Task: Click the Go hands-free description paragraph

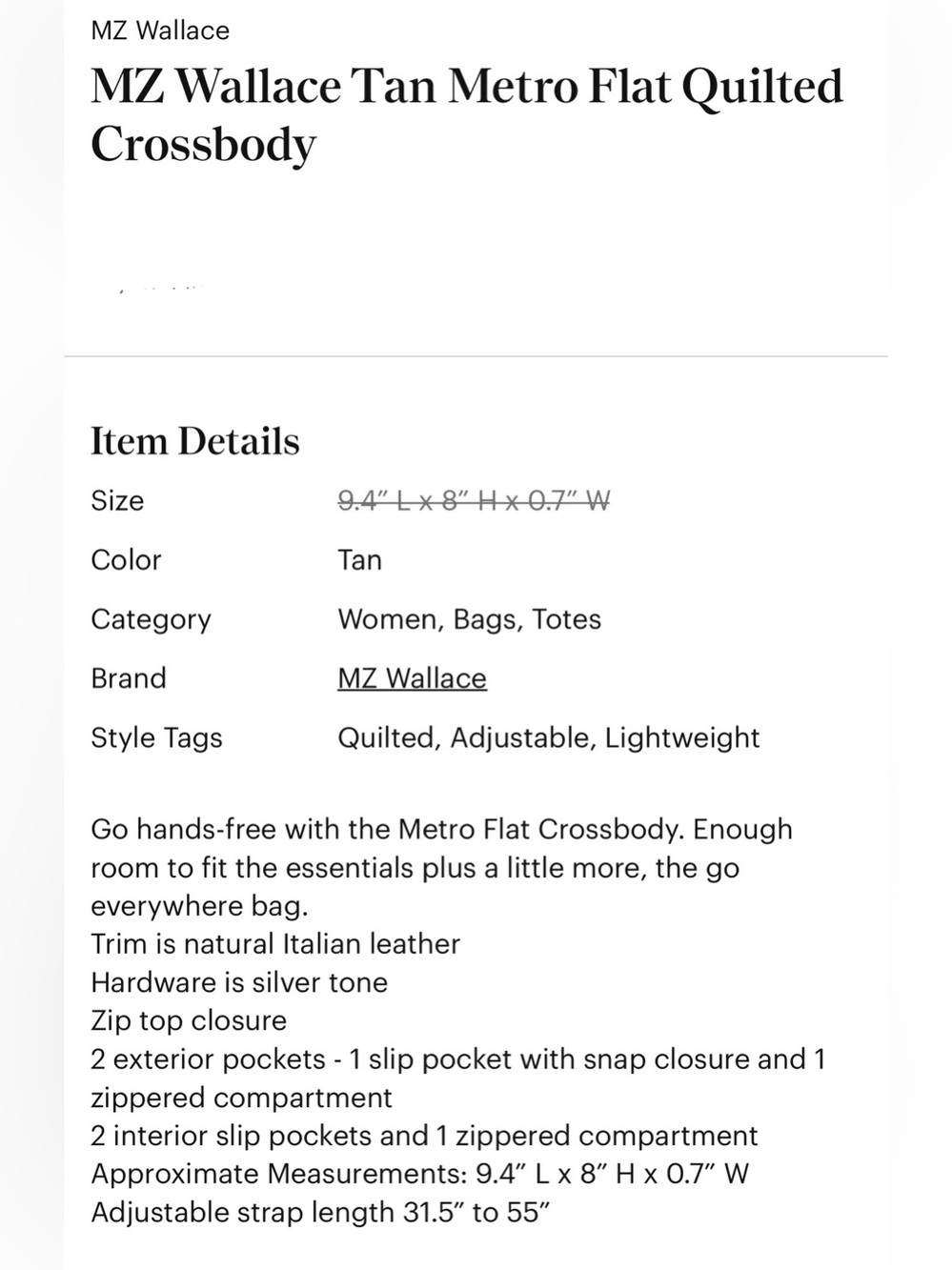Action: [441, 867]
